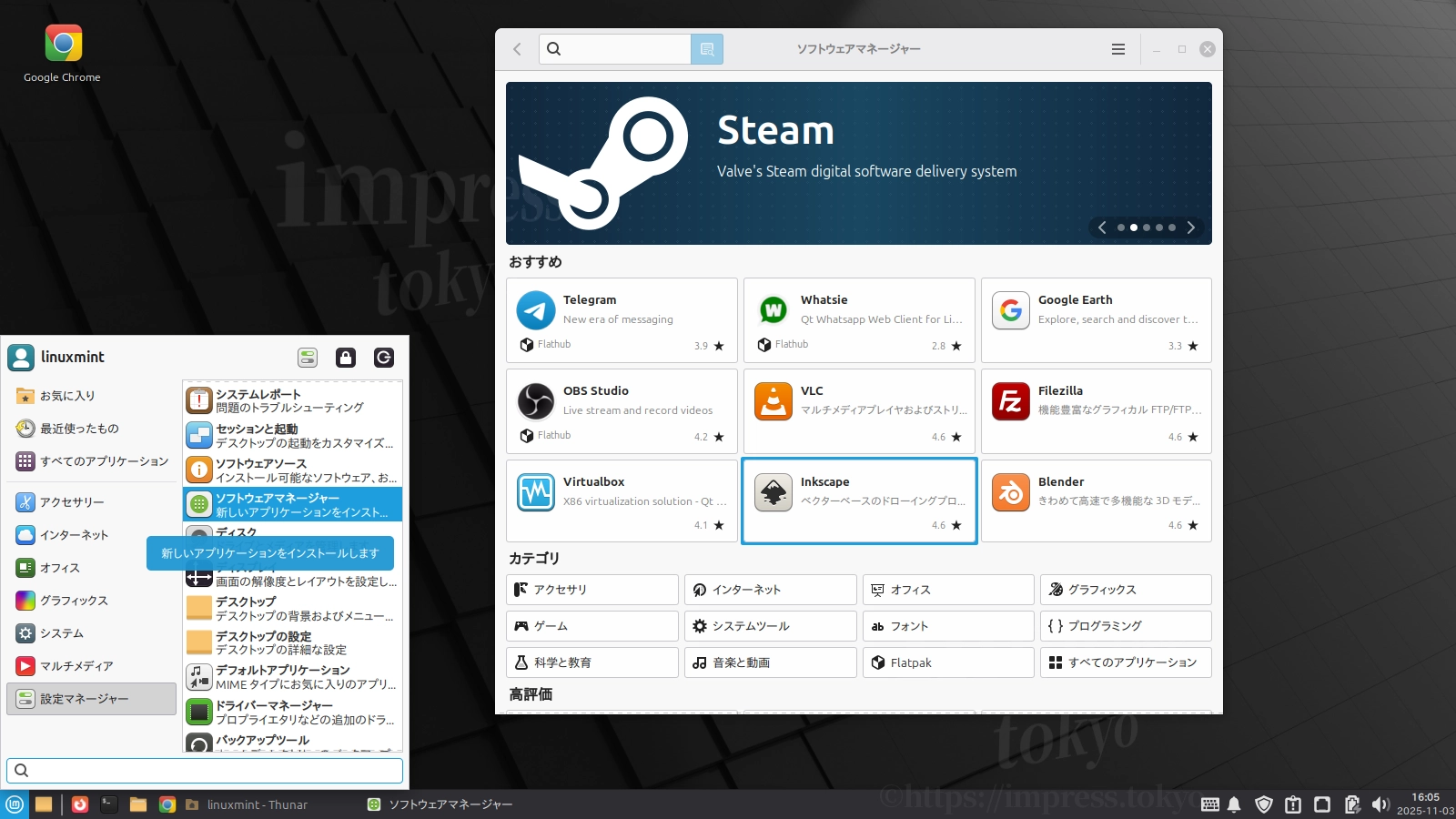
Task: Open Chrome from the taskbar launcher
Action: tap(167, 804)
